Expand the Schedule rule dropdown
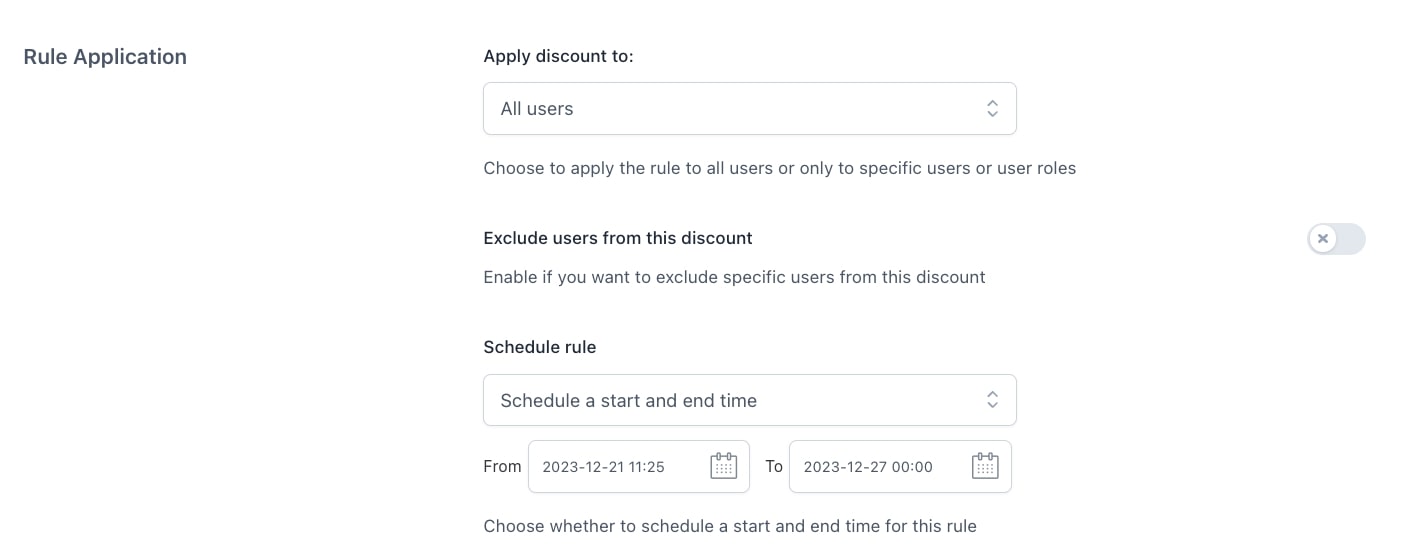Screen dimensions: 1420x558 [750, 400]
